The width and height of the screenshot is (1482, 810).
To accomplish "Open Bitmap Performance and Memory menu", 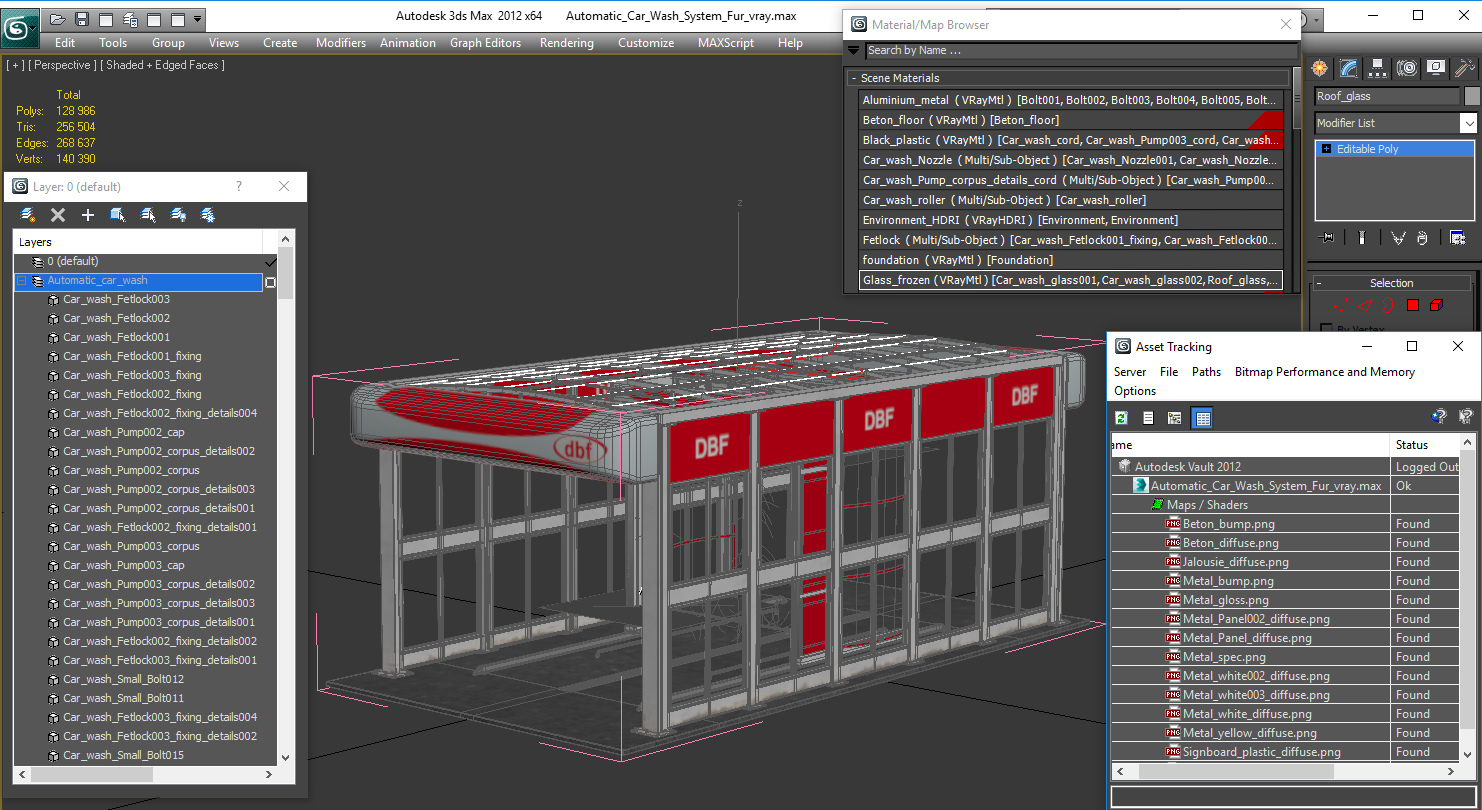I will (x=1324, y=372).
